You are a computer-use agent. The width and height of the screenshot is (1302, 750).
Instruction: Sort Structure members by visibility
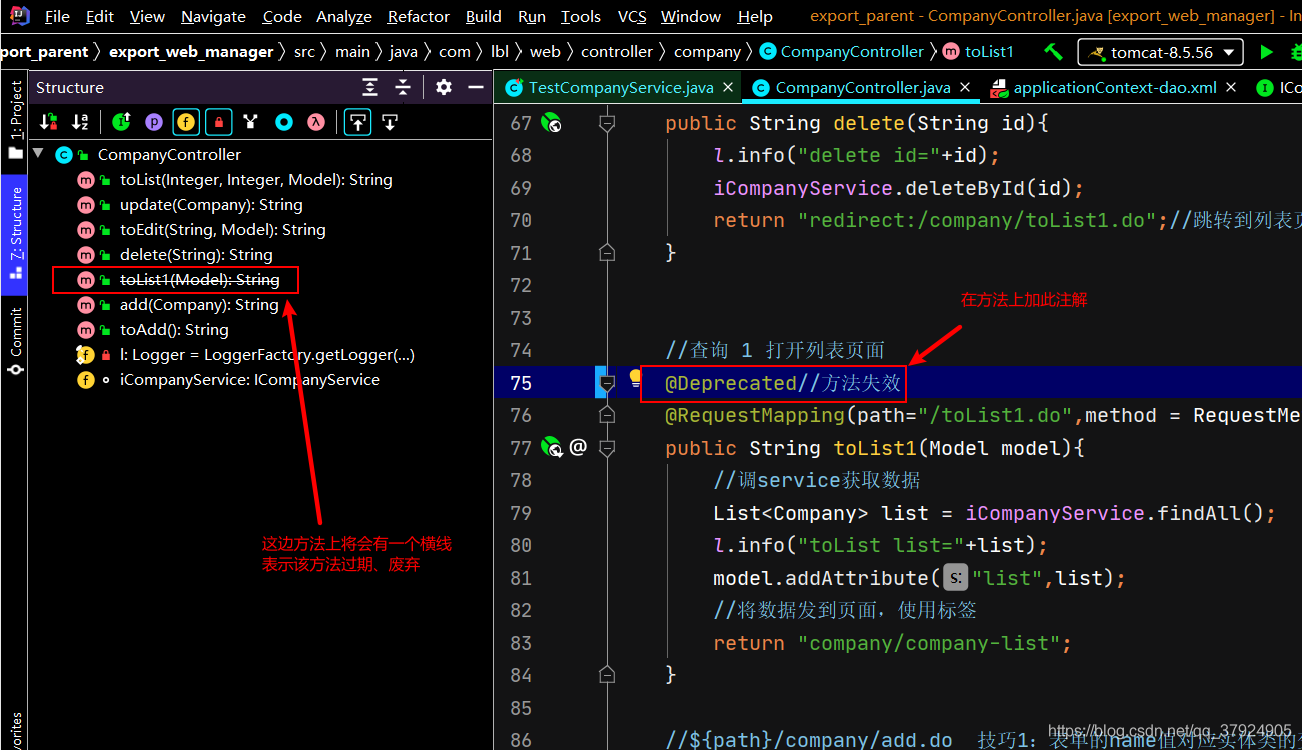(48, 122)
